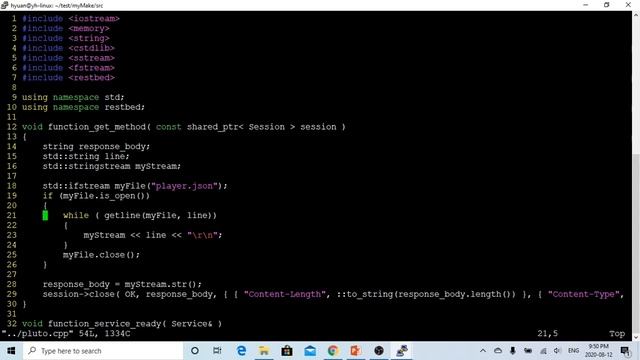640x360 pixels.
Task: Open the OneDrive cloud tray icon
Action: pos(498,351)
